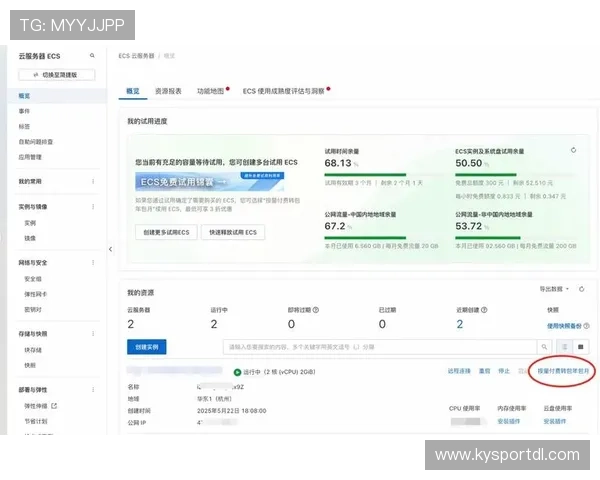Viewport: 600px width, 480px height.
Task: Click the sidebar search magnifier icon
Action: pyautogui.click(x=92, y=56)
